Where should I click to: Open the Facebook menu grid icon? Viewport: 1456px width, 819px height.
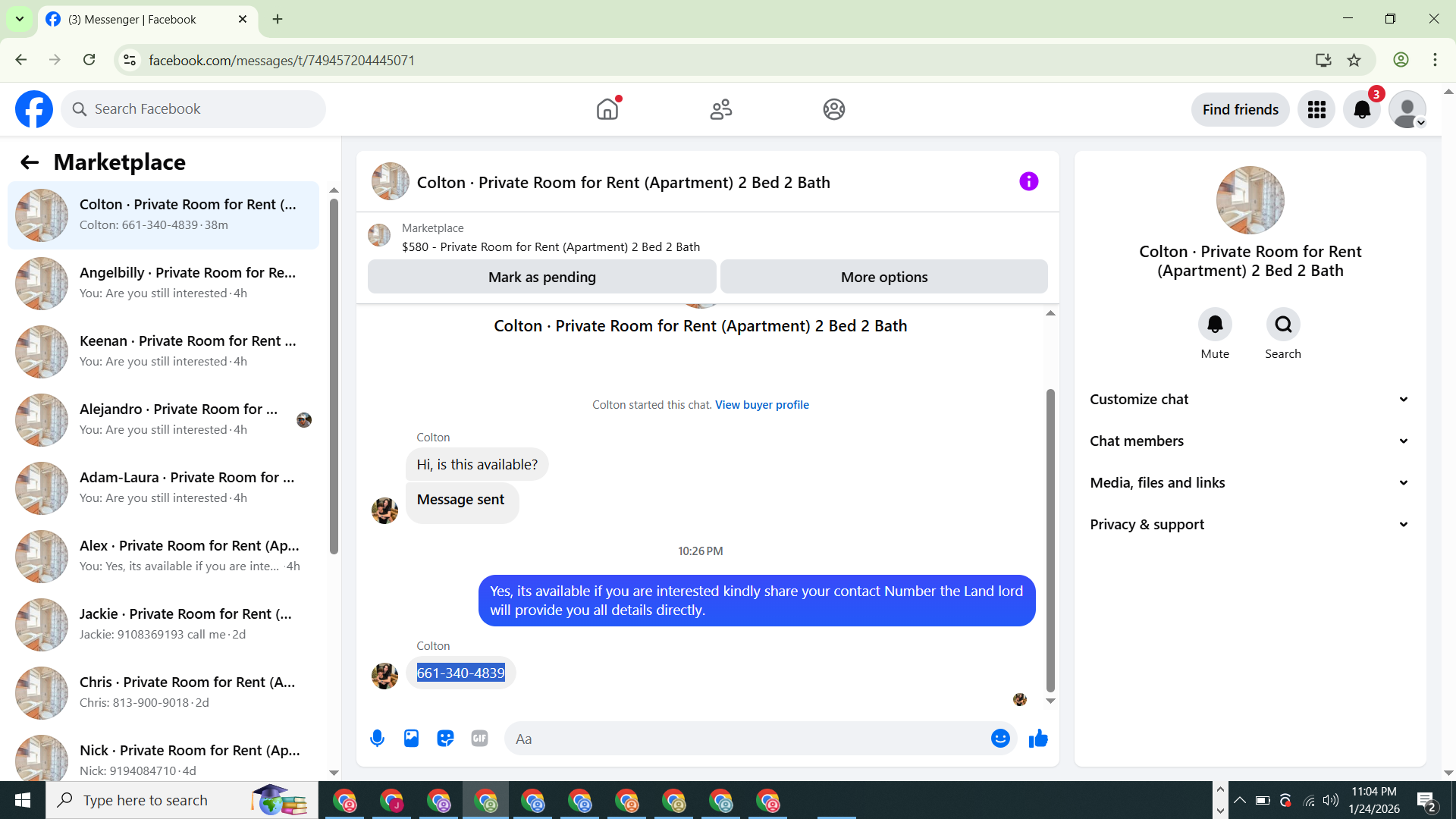[1316, 110]
